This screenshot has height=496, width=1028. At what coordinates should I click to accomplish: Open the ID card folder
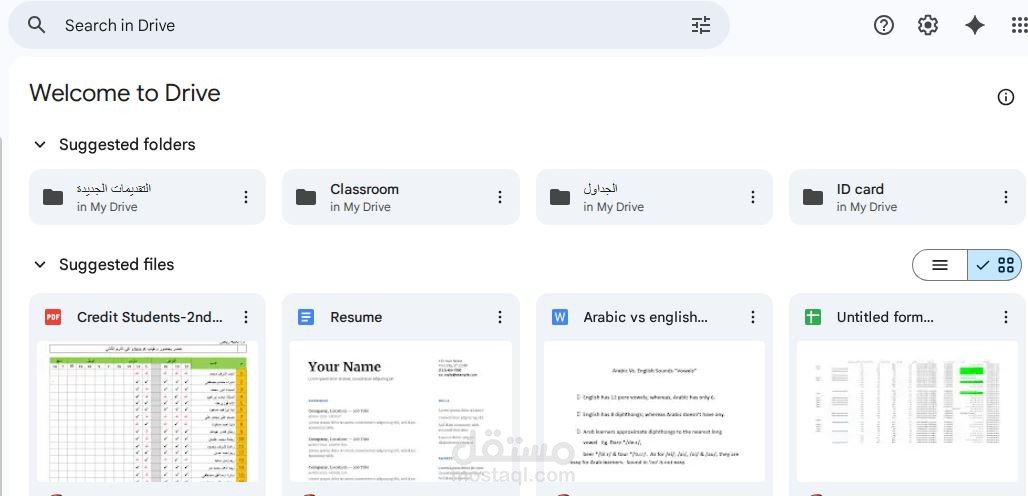click(x=908, y=197)
